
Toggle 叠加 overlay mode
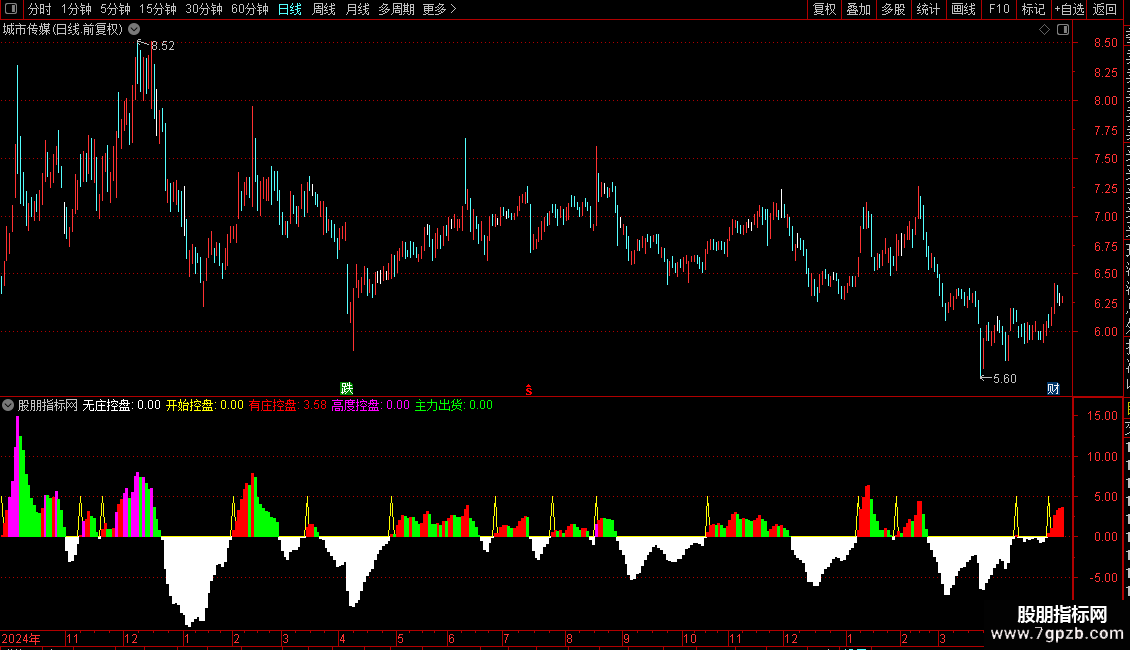coord(859,9)
